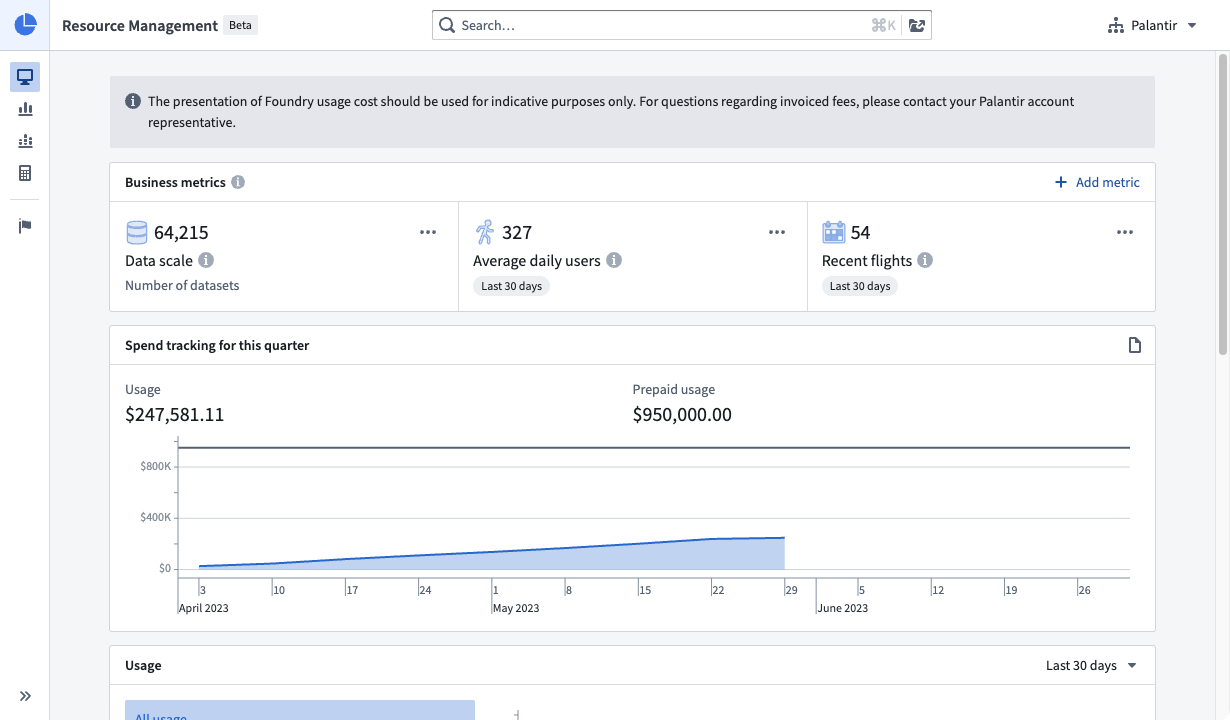
Task: Open Average daily users options menu
Action: tap(777, 232)
